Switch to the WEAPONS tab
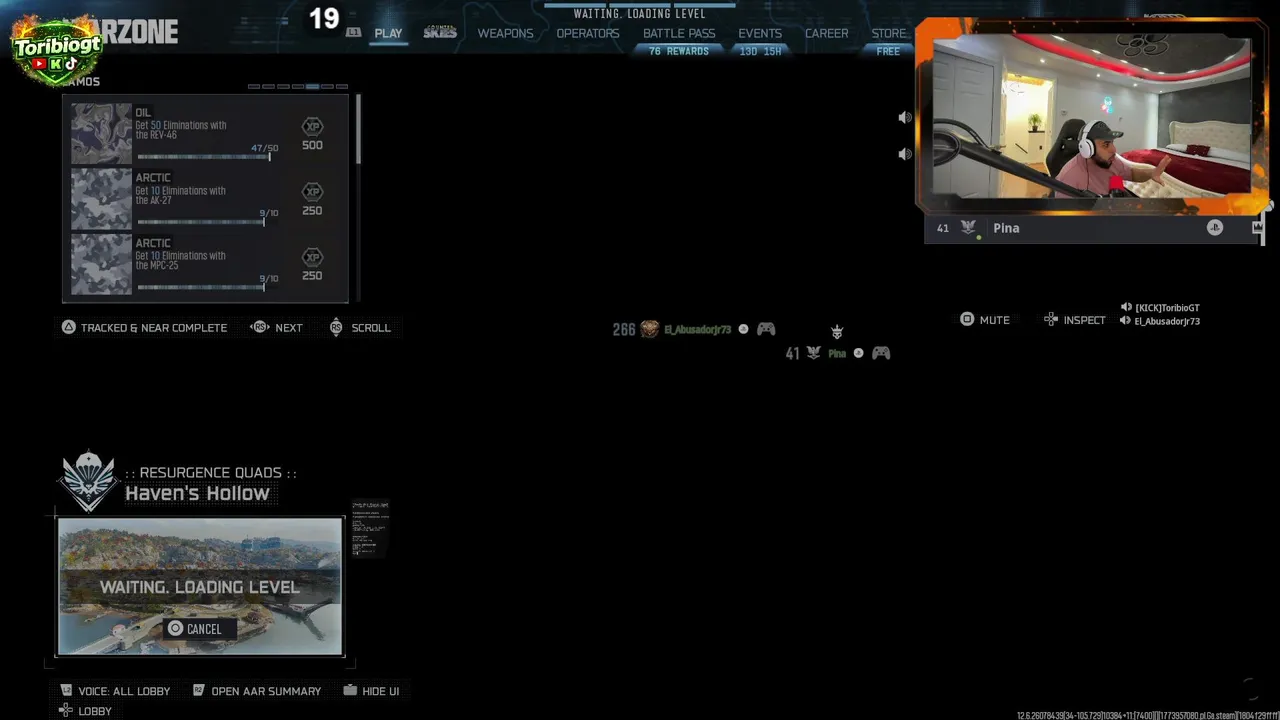Viewport: 1280px width, 720px height. point(505,33)
